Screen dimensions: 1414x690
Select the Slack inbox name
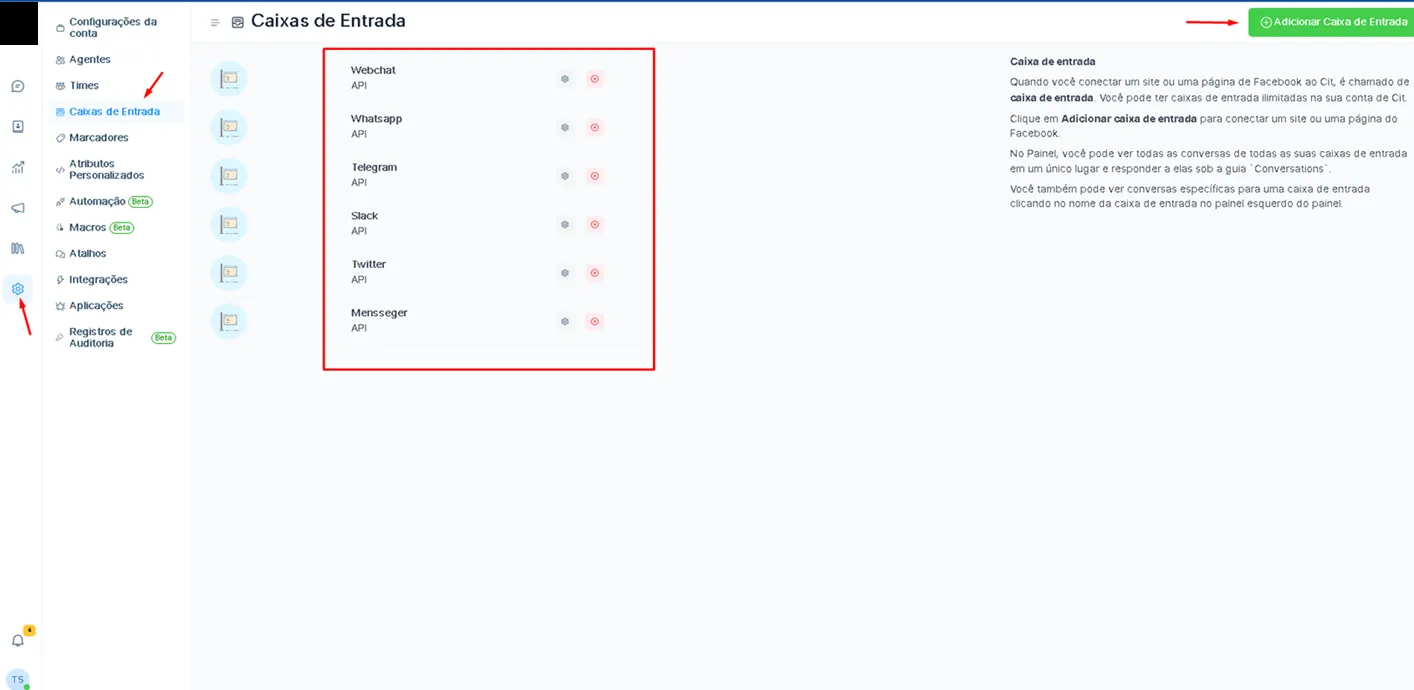[x=364, y=216]
